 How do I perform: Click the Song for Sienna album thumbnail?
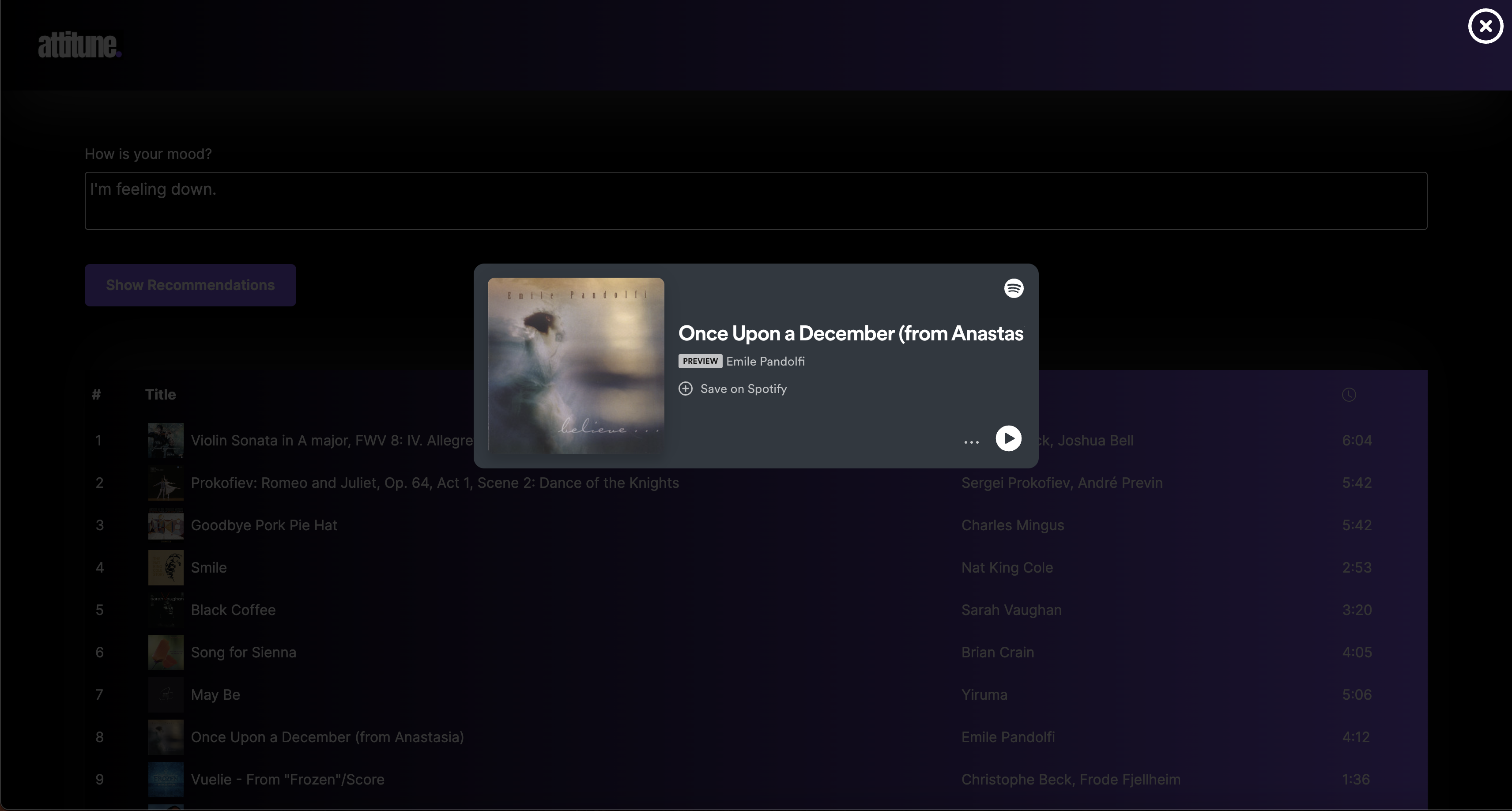166,652
